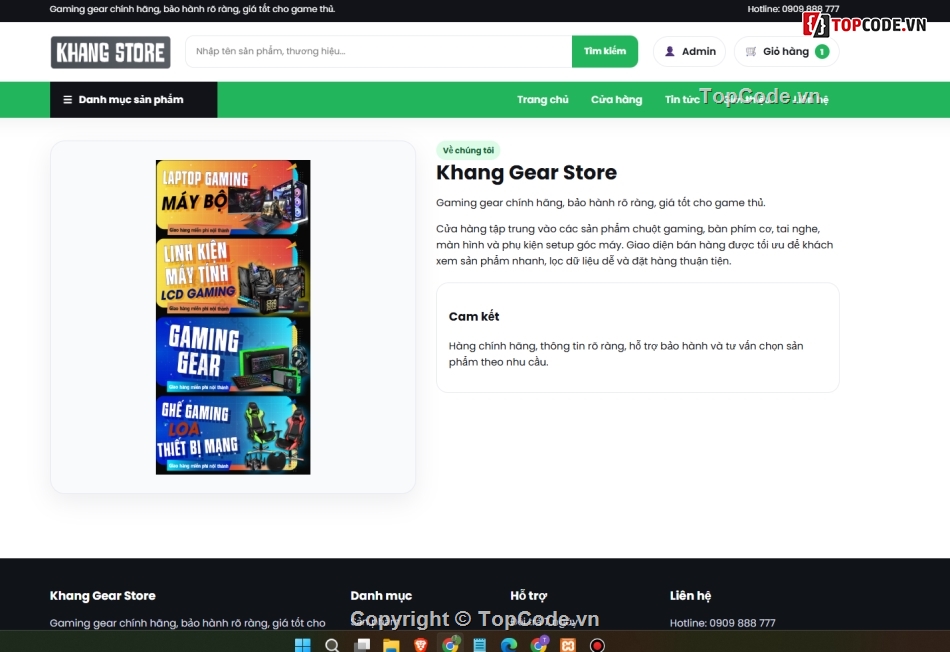Image resolution: width=950 pixels, height=652 pixels.
Task: Go to the Trang chủ menu item
Action: (x=542, y=99)
